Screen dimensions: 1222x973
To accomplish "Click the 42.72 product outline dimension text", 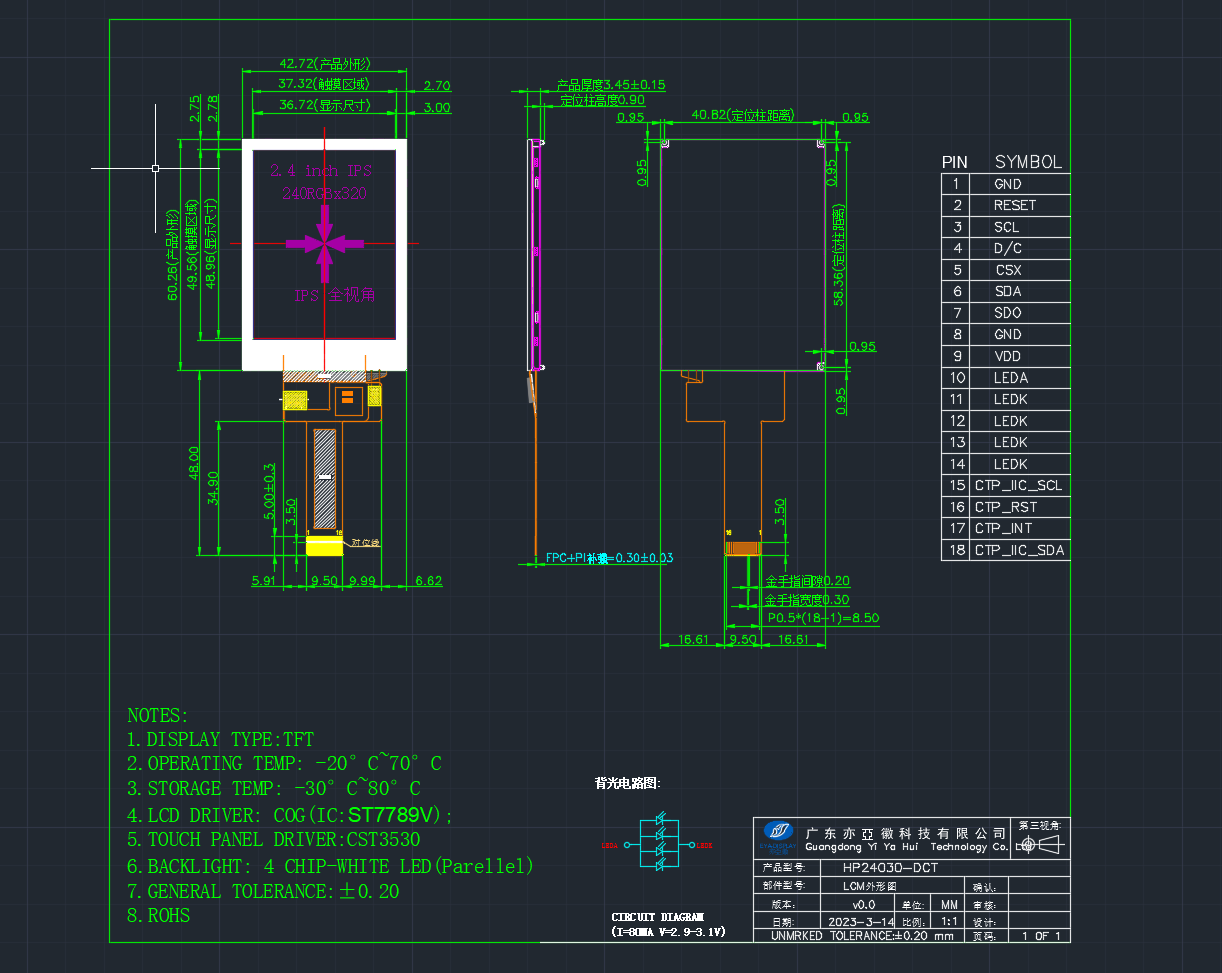I will click(325, 64).
